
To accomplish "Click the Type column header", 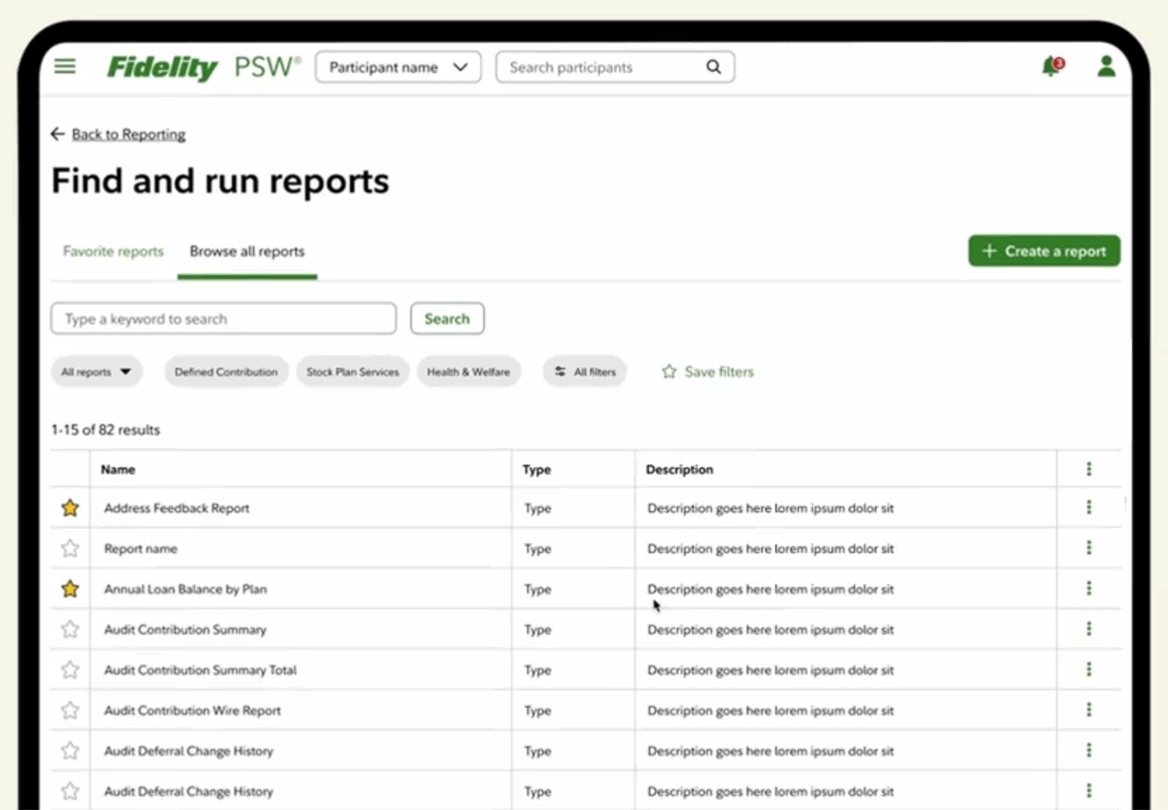I will coord(536,469).
